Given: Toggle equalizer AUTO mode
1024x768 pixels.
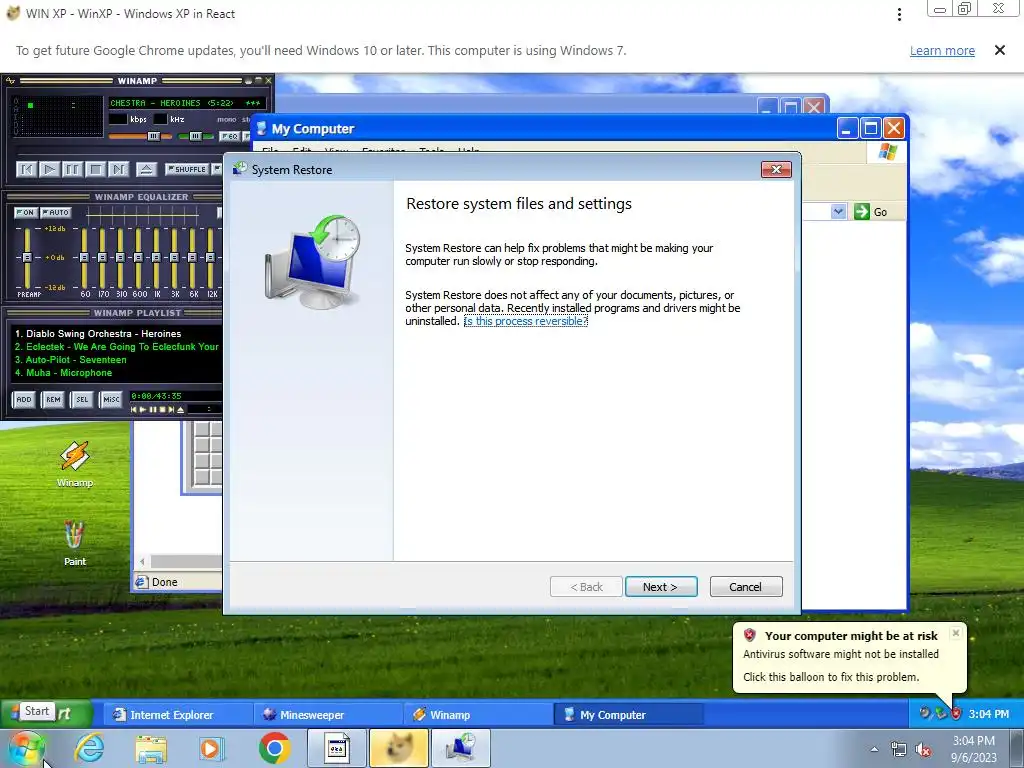Looking at the screenshot, I should [x=56, y=212].
